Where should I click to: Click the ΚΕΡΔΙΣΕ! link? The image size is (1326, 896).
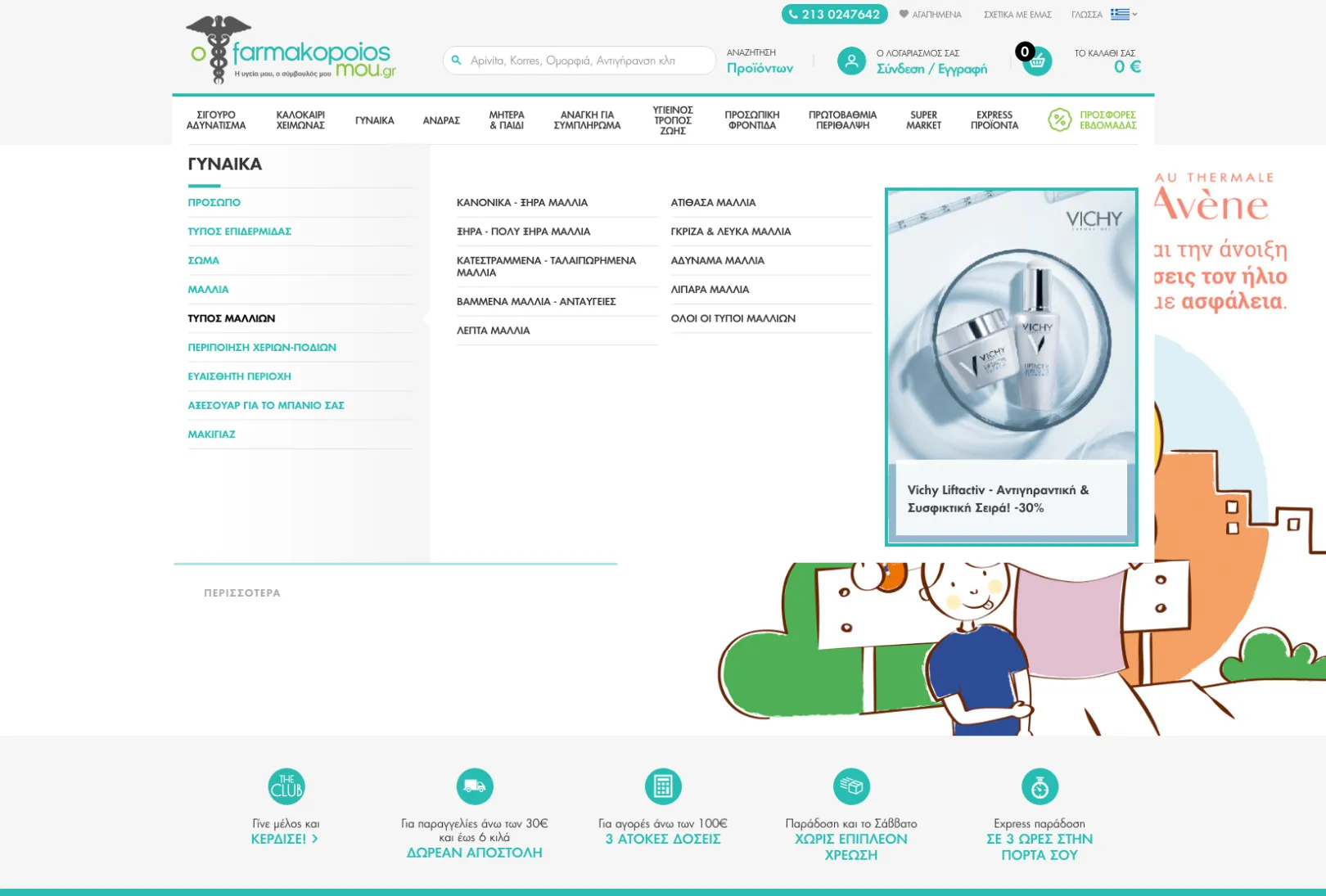click(x=284, y=839)
